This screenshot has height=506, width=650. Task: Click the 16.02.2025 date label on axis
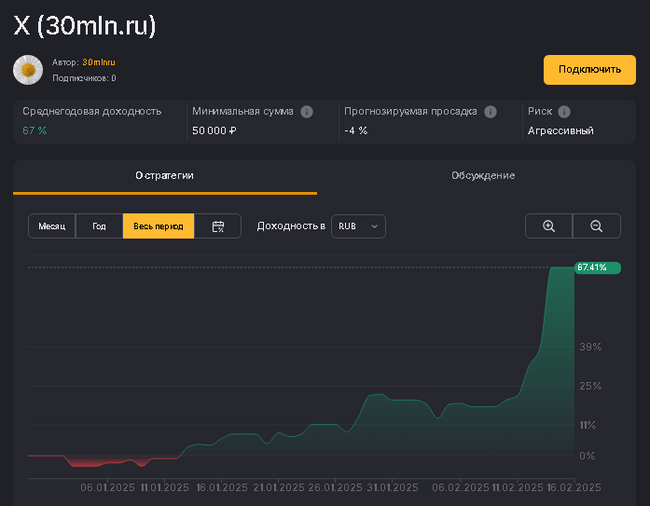click(574, 488)
